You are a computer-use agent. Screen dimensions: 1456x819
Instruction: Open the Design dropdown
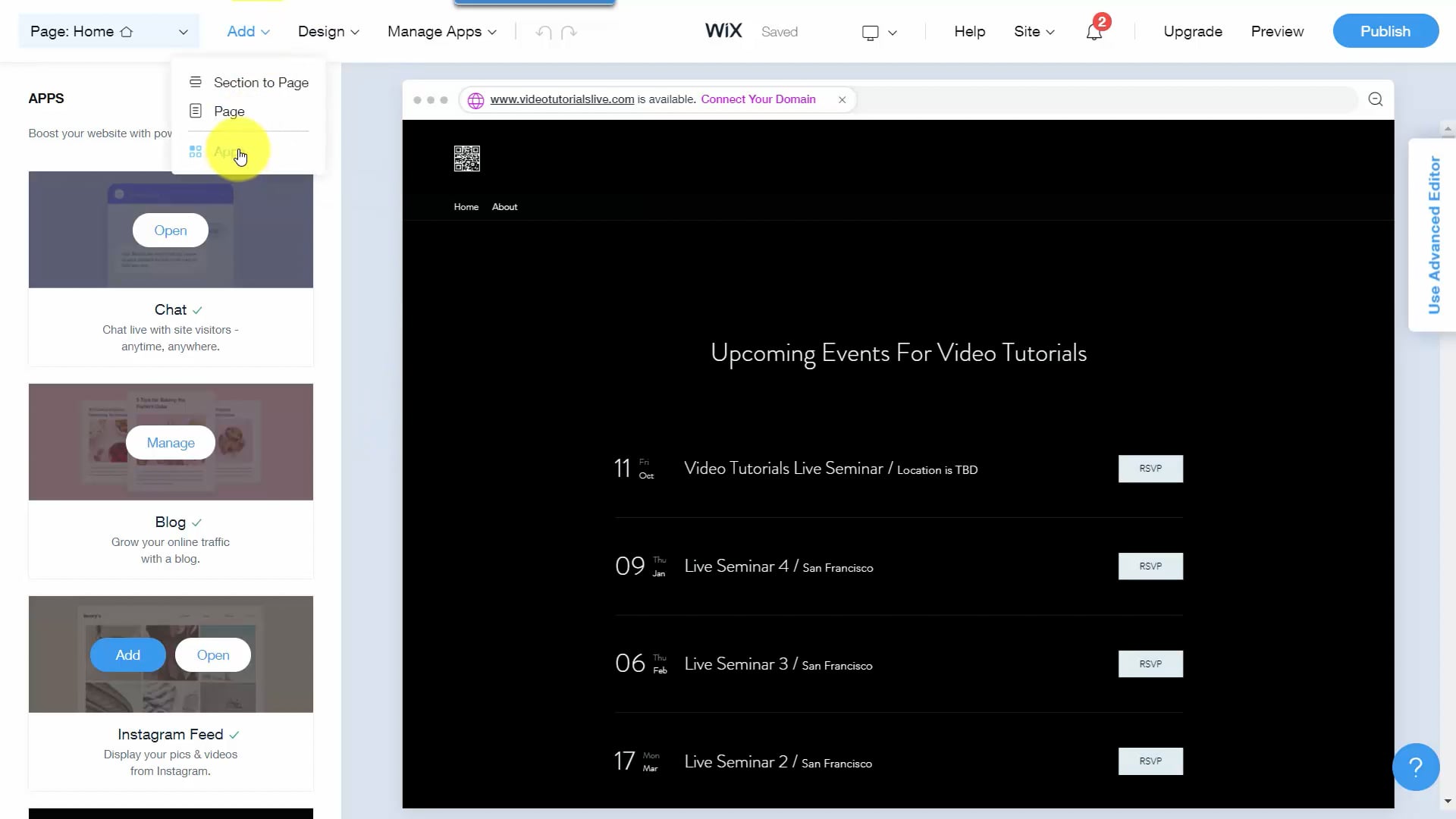[x=328, y=32]
